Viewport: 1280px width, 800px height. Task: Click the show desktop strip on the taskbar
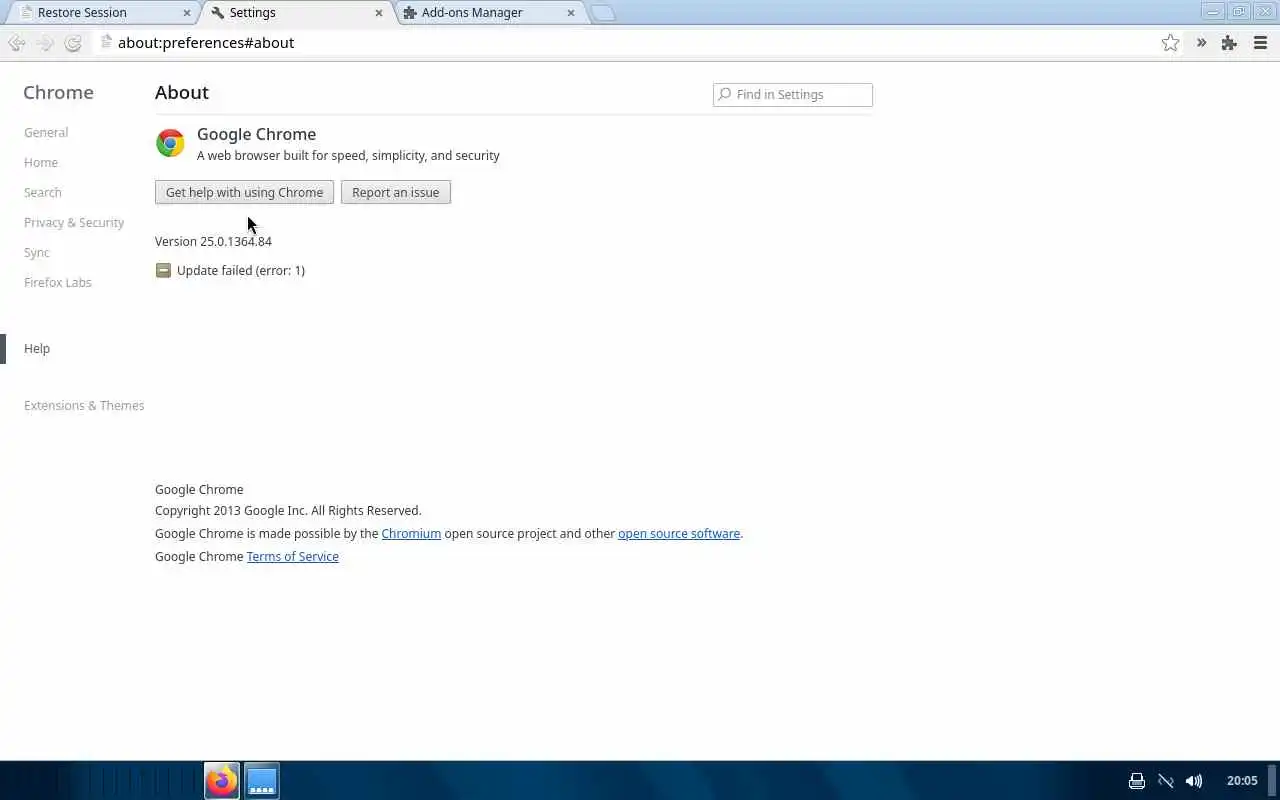pos(1274,781)
